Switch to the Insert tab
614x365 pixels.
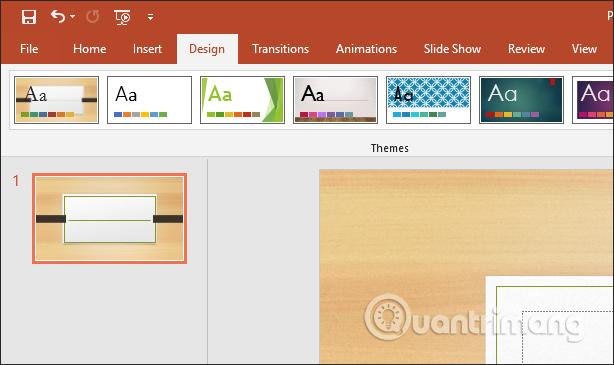[x=147, y=49]
